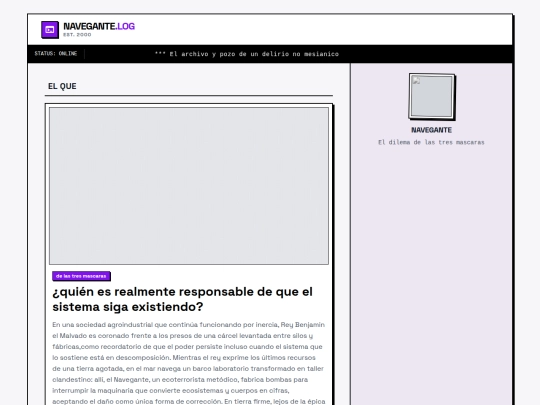This screenshot has width=540, height=405.
Task: Open the NAVEGANTE.LOG site title
Action: click(99, 26)
